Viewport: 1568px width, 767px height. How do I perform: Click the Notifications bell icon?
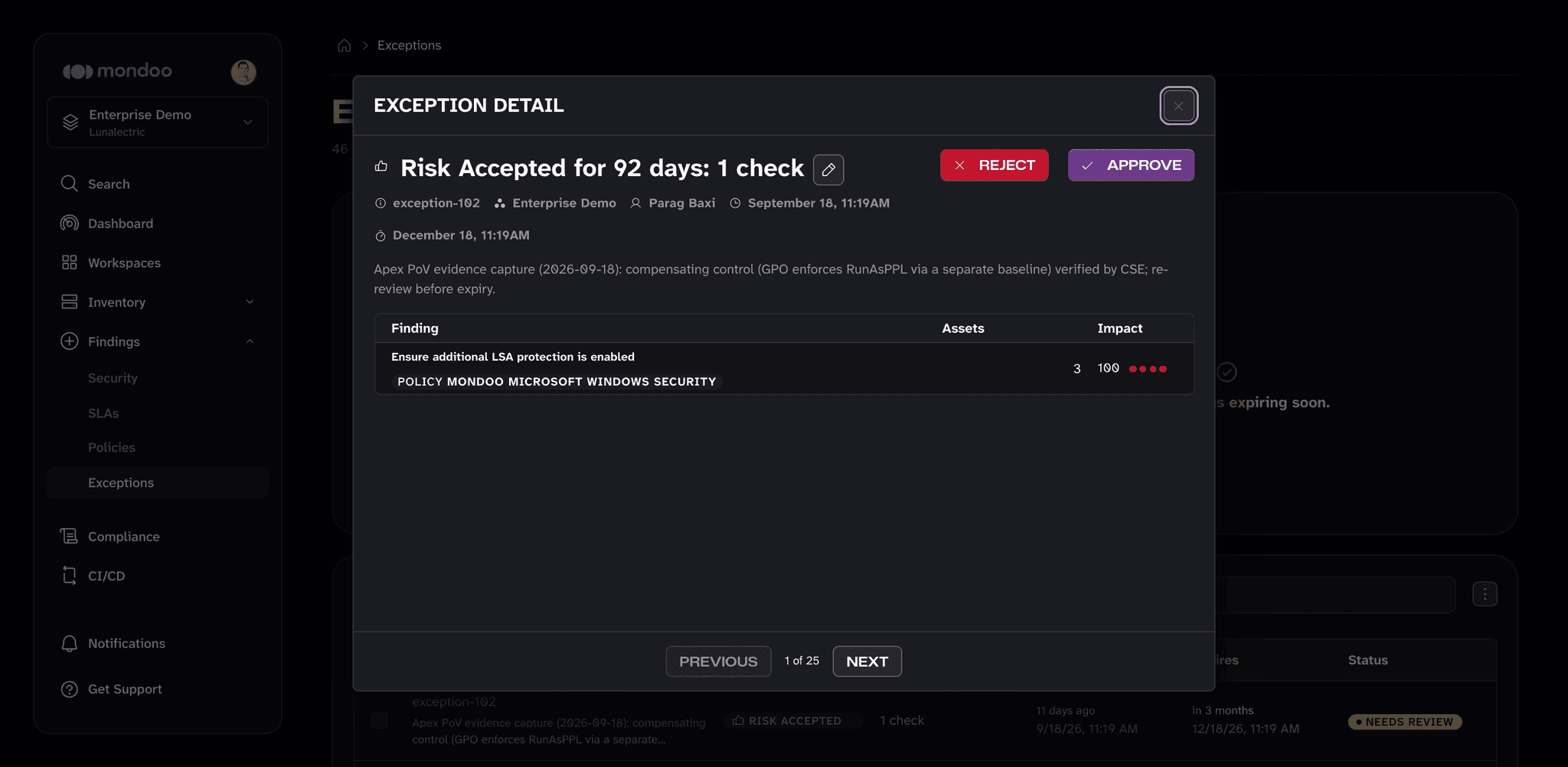(69, 644)
